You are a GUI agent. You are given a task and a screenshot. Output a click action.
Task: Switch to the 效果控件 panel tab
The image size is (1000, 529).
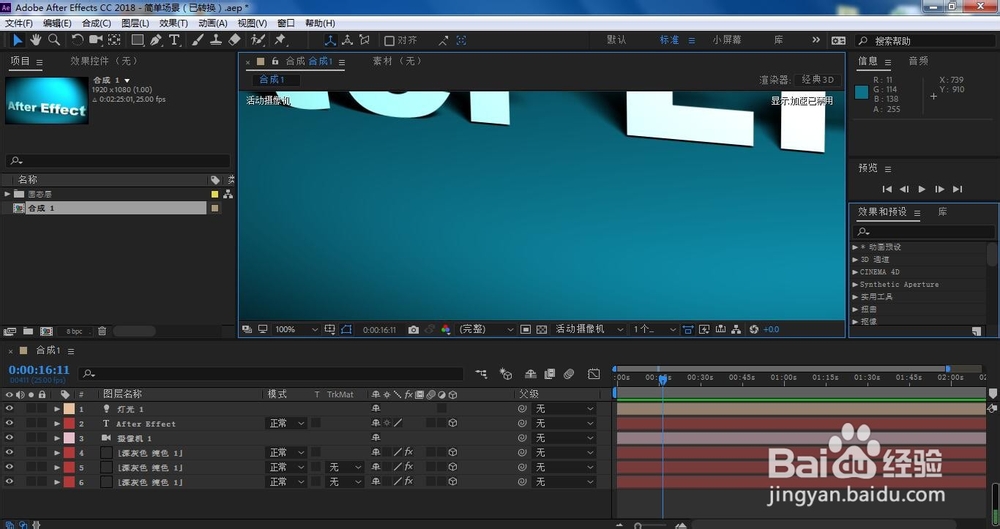(x=105, y=61)
